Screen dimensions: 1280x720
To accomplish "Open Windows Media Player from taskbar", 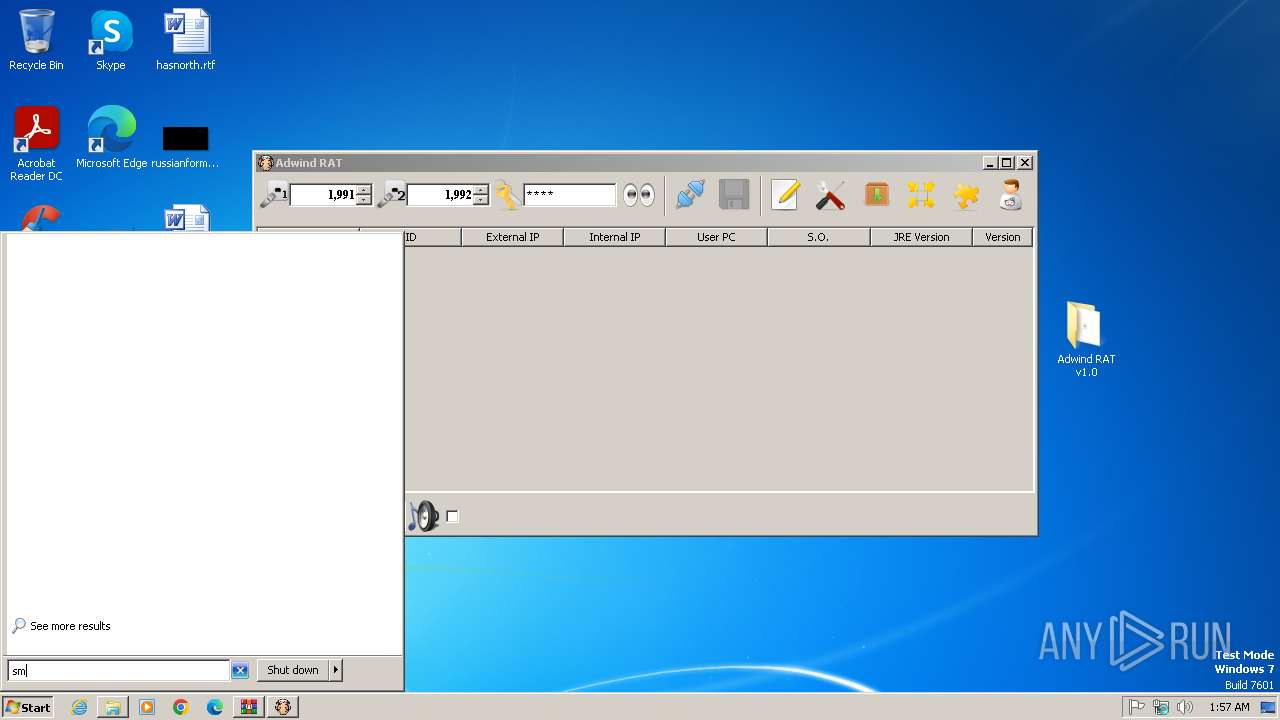I will pyautogui.click(x=147, y=707).
